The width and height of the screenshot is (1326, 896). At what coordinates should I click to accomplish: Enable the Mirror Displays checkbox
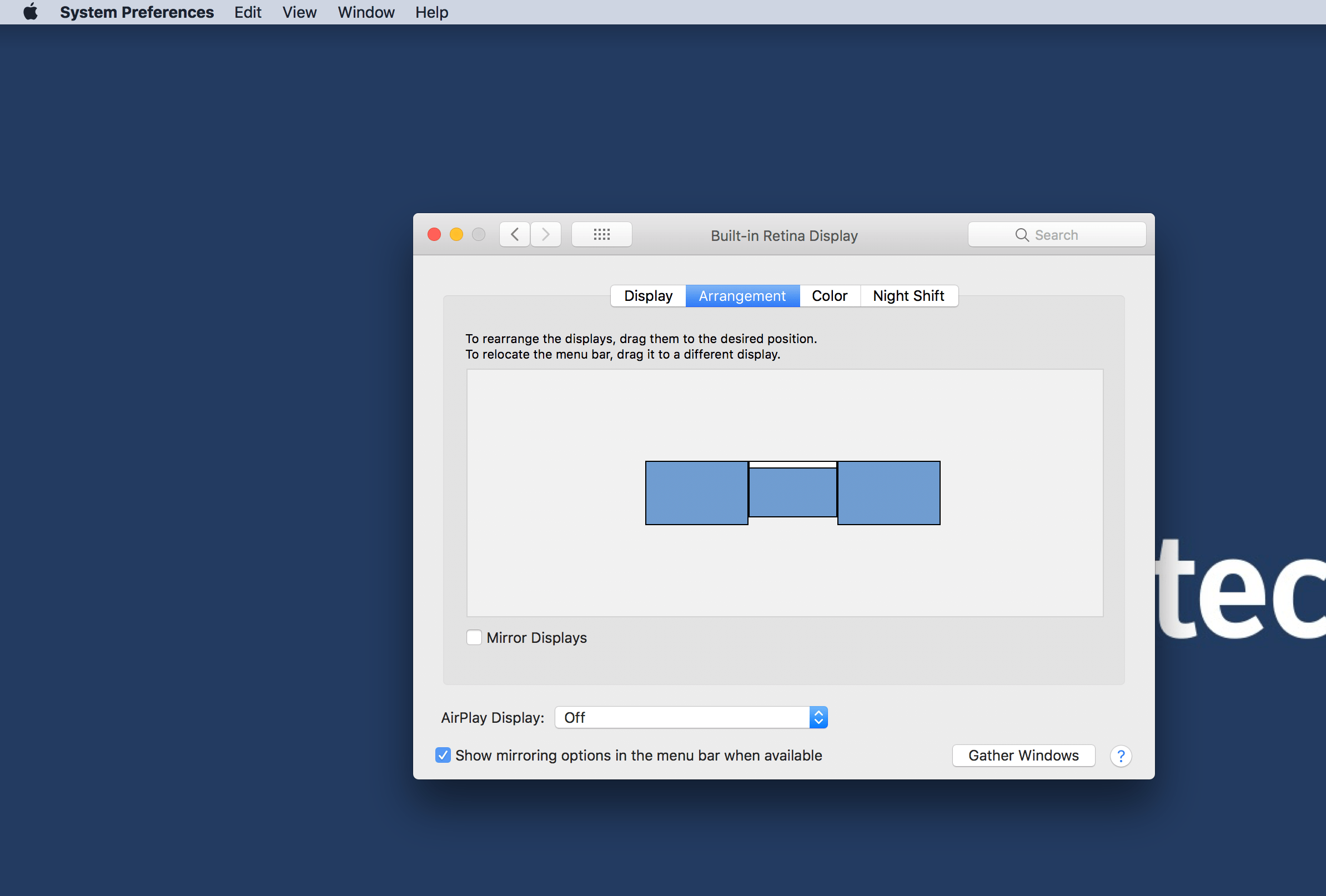[474, 637]
